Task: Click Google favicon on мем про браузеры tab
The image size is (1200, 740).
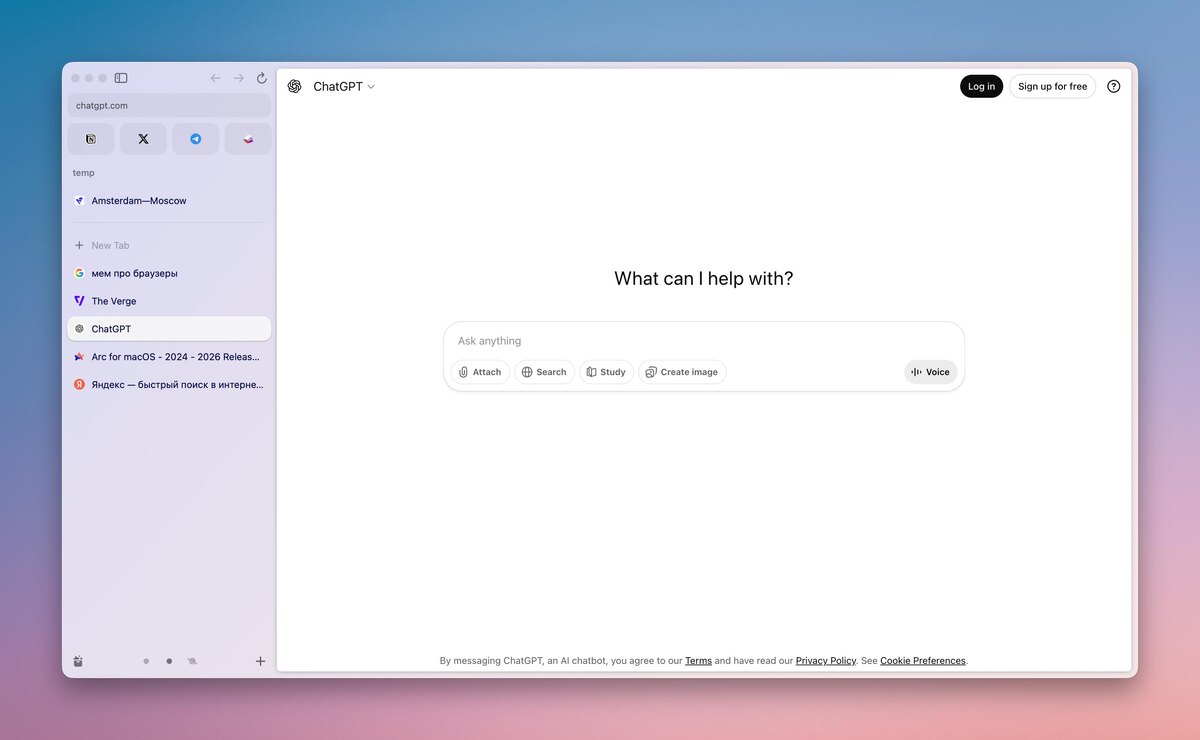Action: pyautogui.click(x=79, y=273)
